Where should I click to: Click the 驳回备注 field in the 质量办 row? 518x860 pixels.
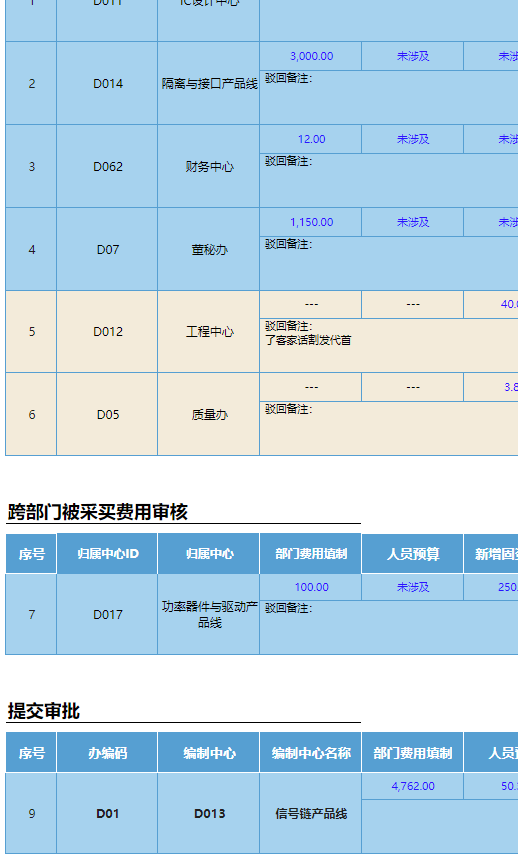coord(389,428)
